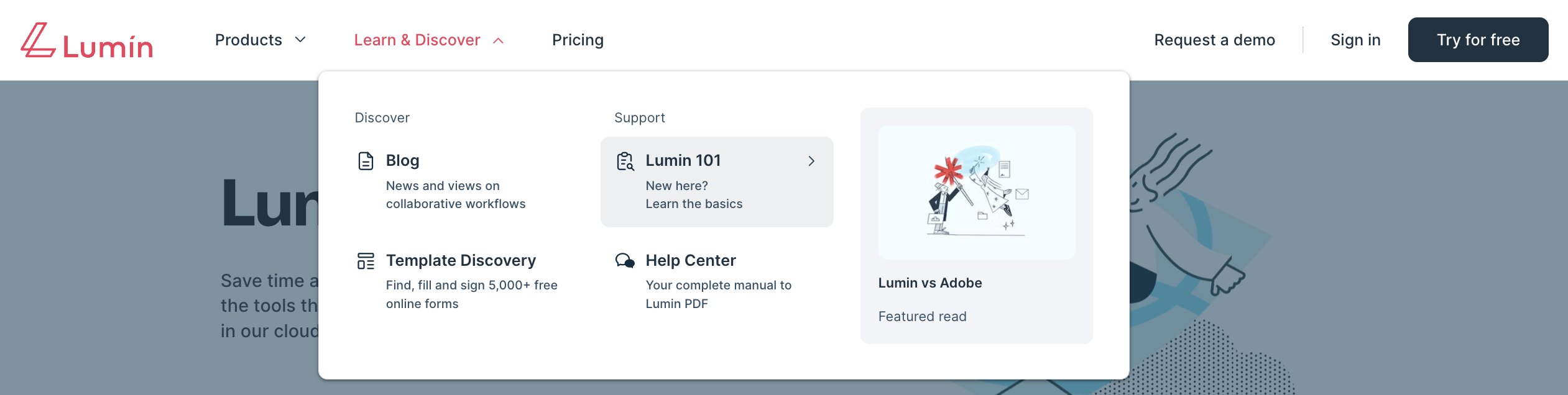Open the Help Center link
This screenshot has height=395, width=1568.
coord(691,260)
